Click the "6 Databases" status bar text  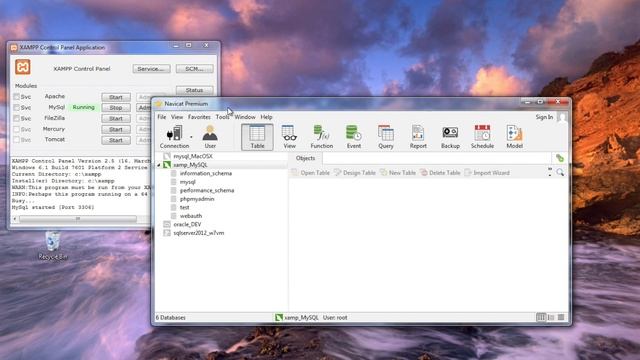[x=171, y=318]
